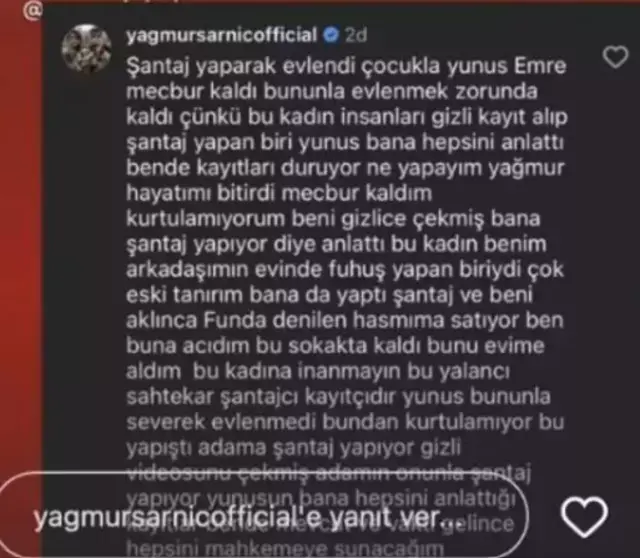640x558 pixels.
Task: Open the yagmursarnicofficial profile avatar
Action: tap(87, 48)
